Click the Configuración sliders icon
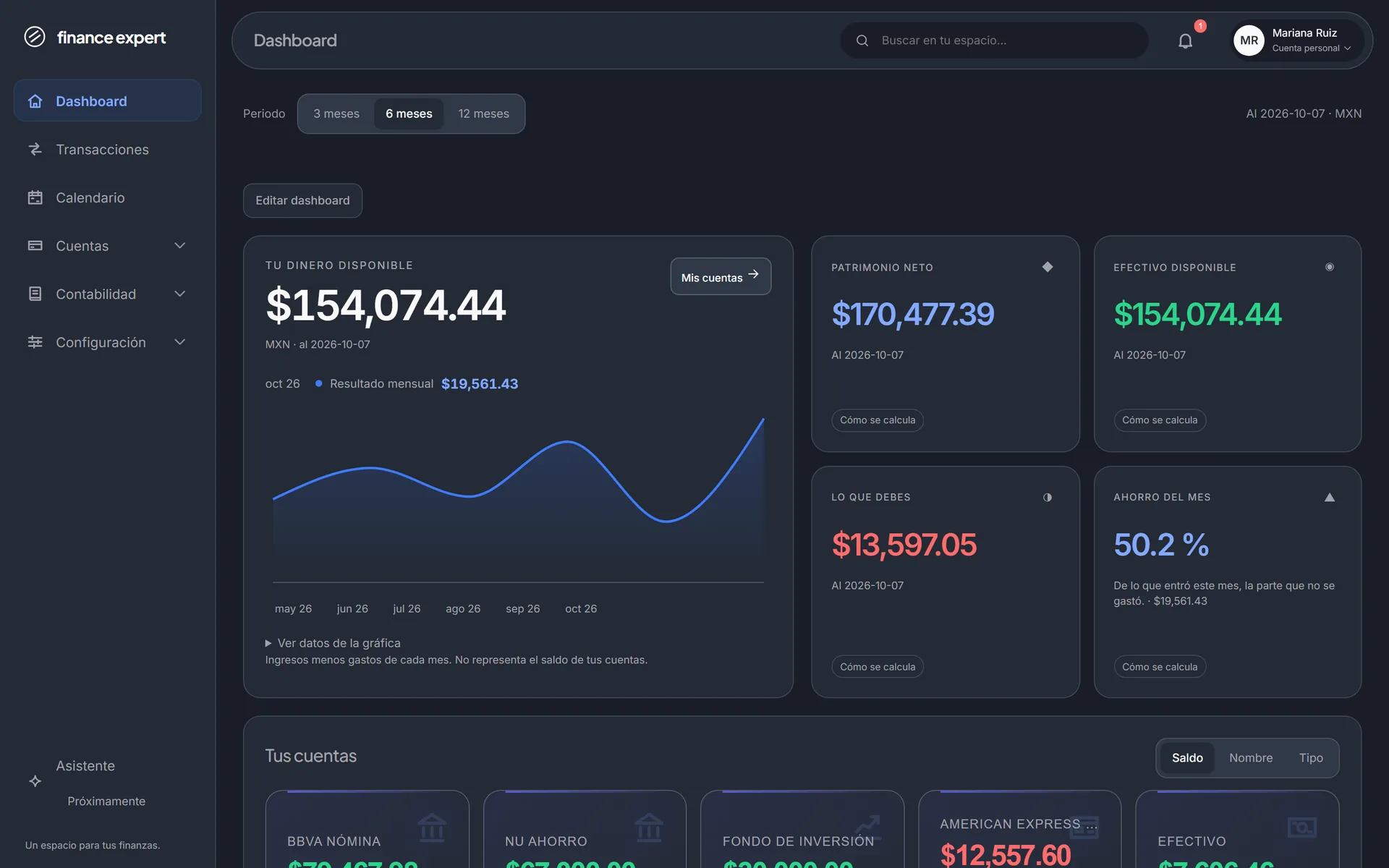Screen dimensions: 1389x868 [x=35, y=342]
